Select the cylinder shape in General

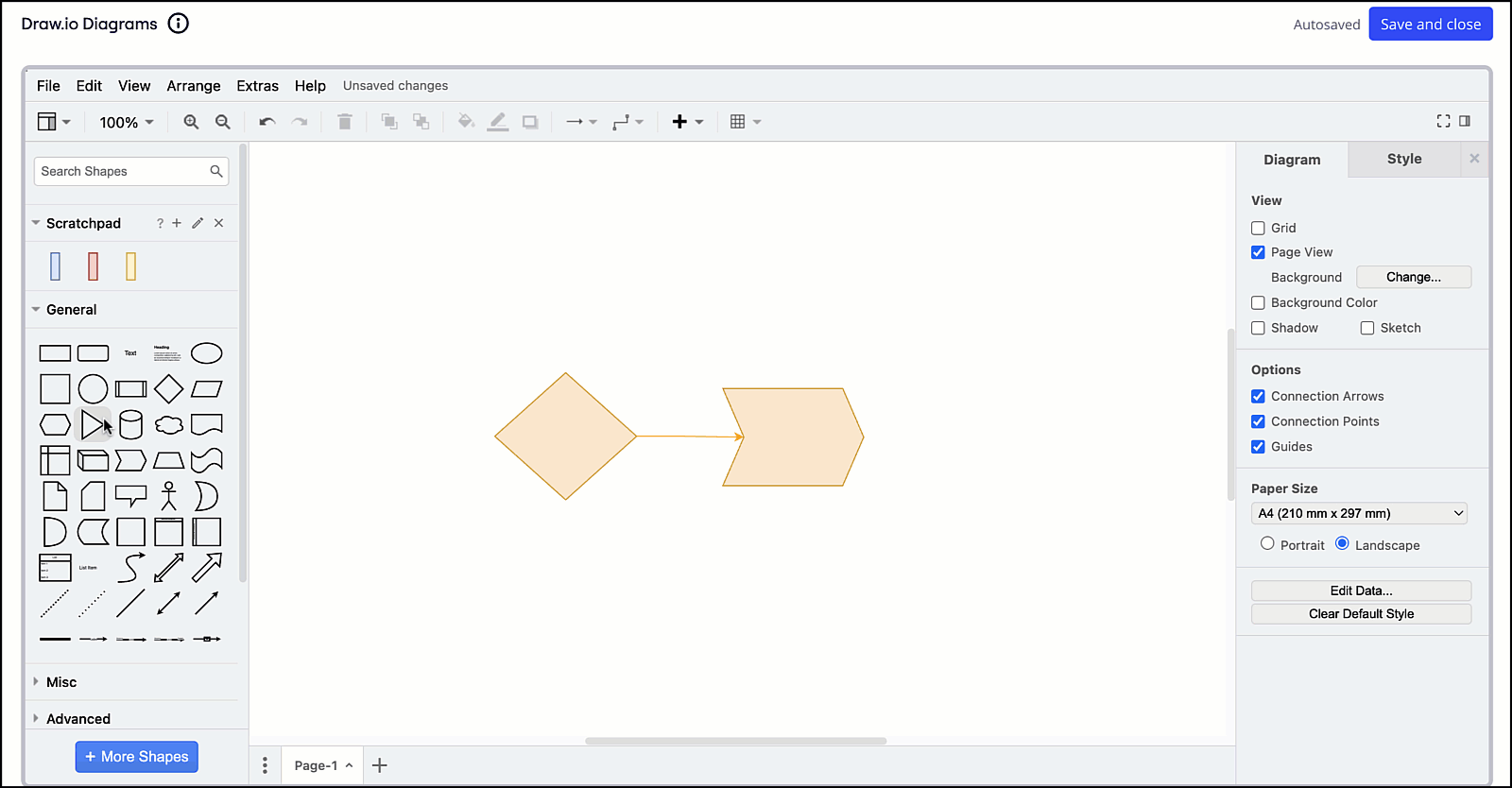pyautogui.click(x=131, y=425)
